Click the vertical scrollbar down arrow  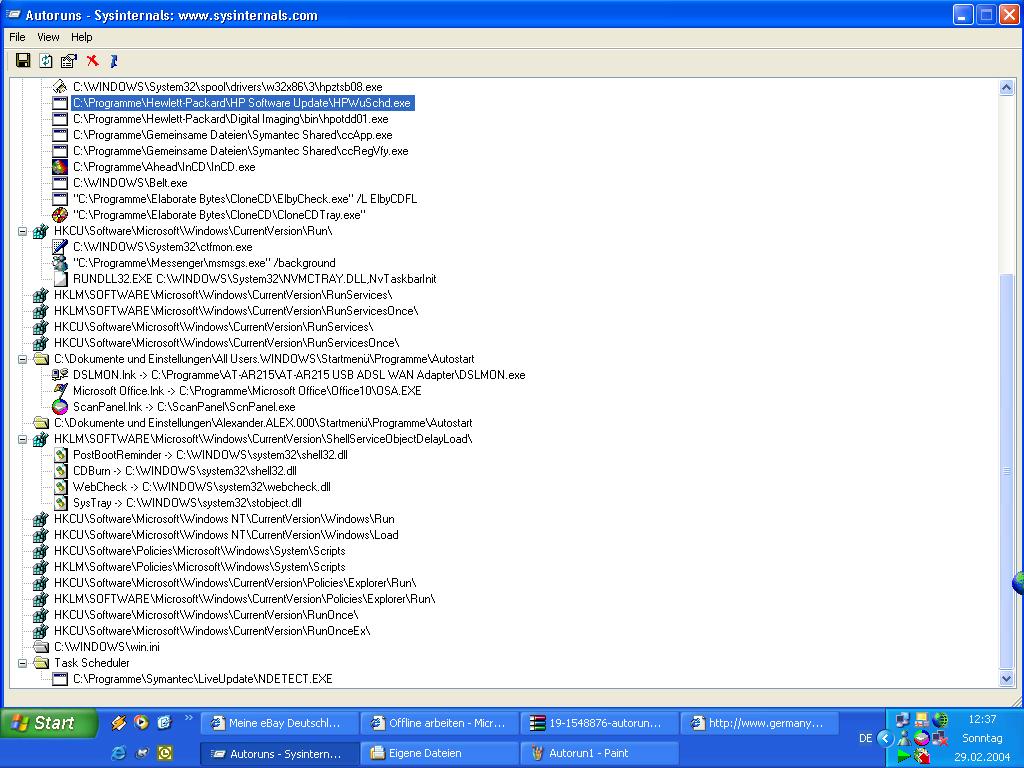coord(1007,679)
